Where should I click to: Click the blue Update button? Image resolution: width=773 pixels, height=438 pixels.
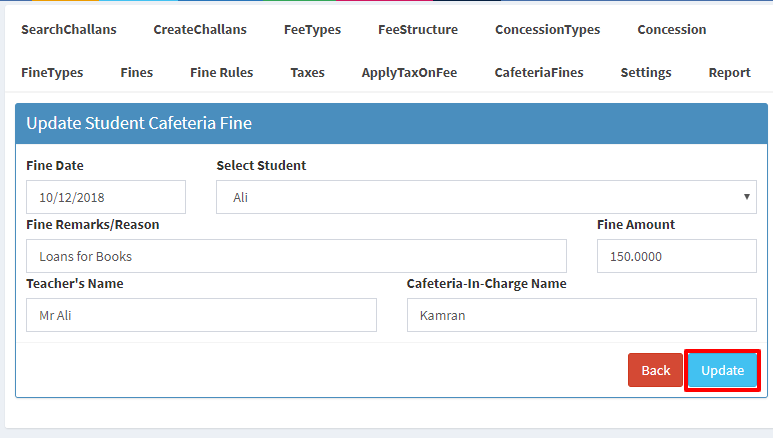(x=722, y=370)
